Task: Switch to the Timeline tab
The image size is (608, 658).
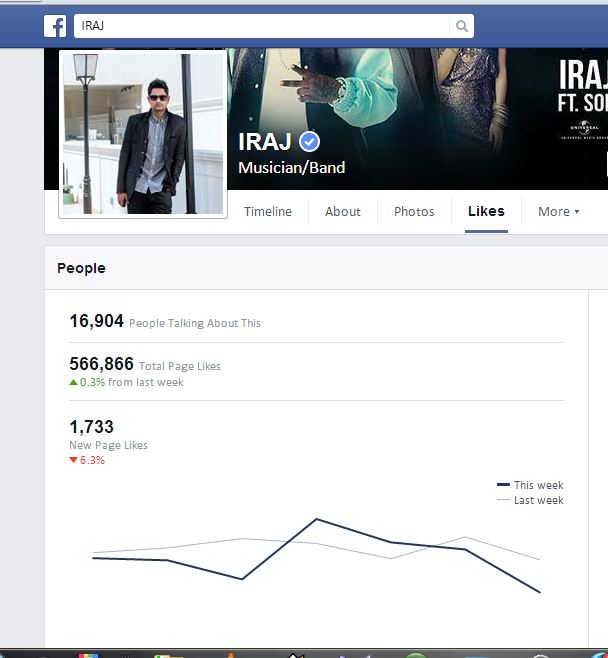Action: click(x=268, y=212)
